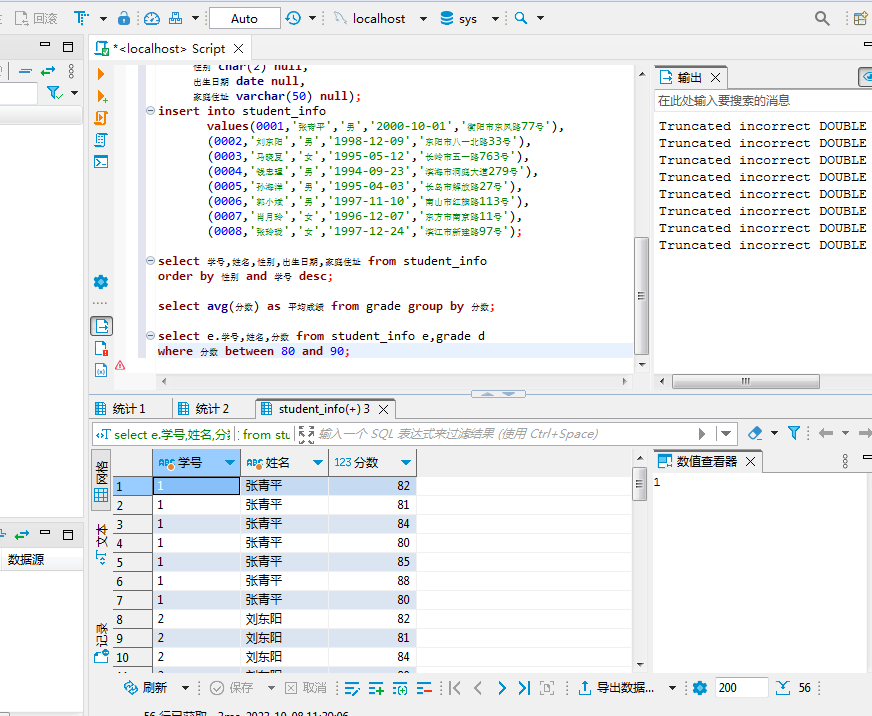
Task: Go to next page of results
Action: [x=502, y=688]
